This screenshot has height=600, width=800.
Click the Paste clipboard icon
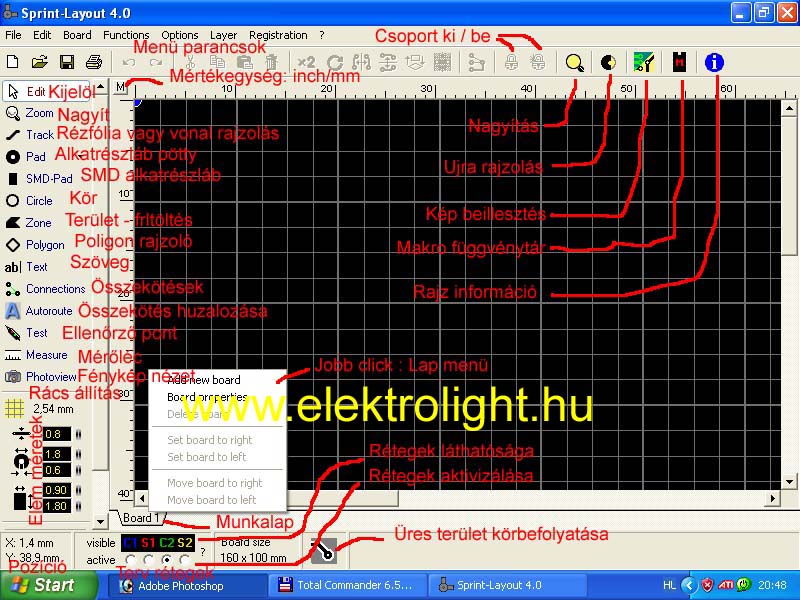(x=245, y=63)
